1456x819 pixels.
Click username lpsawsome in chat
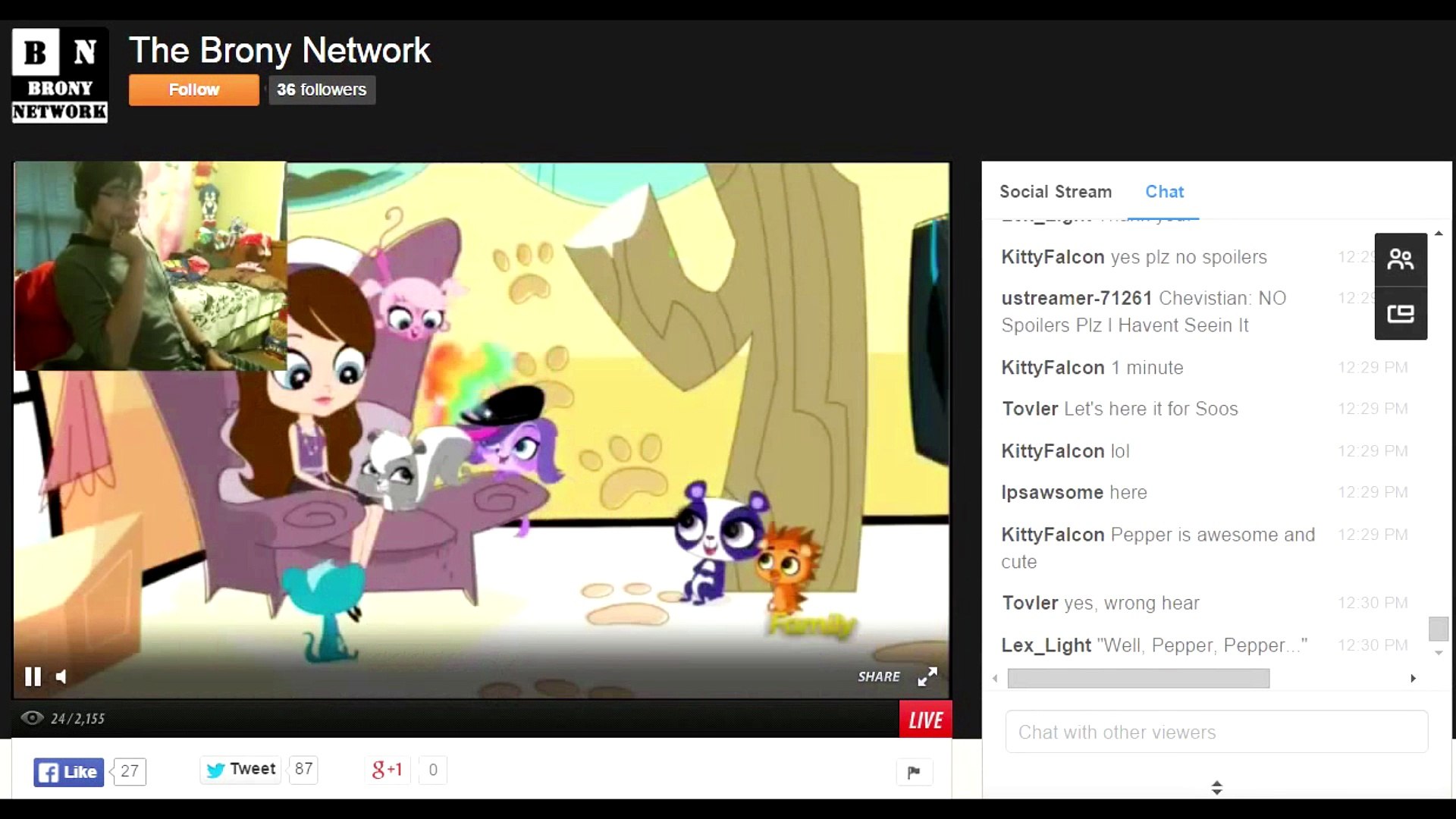(1053, 492)
